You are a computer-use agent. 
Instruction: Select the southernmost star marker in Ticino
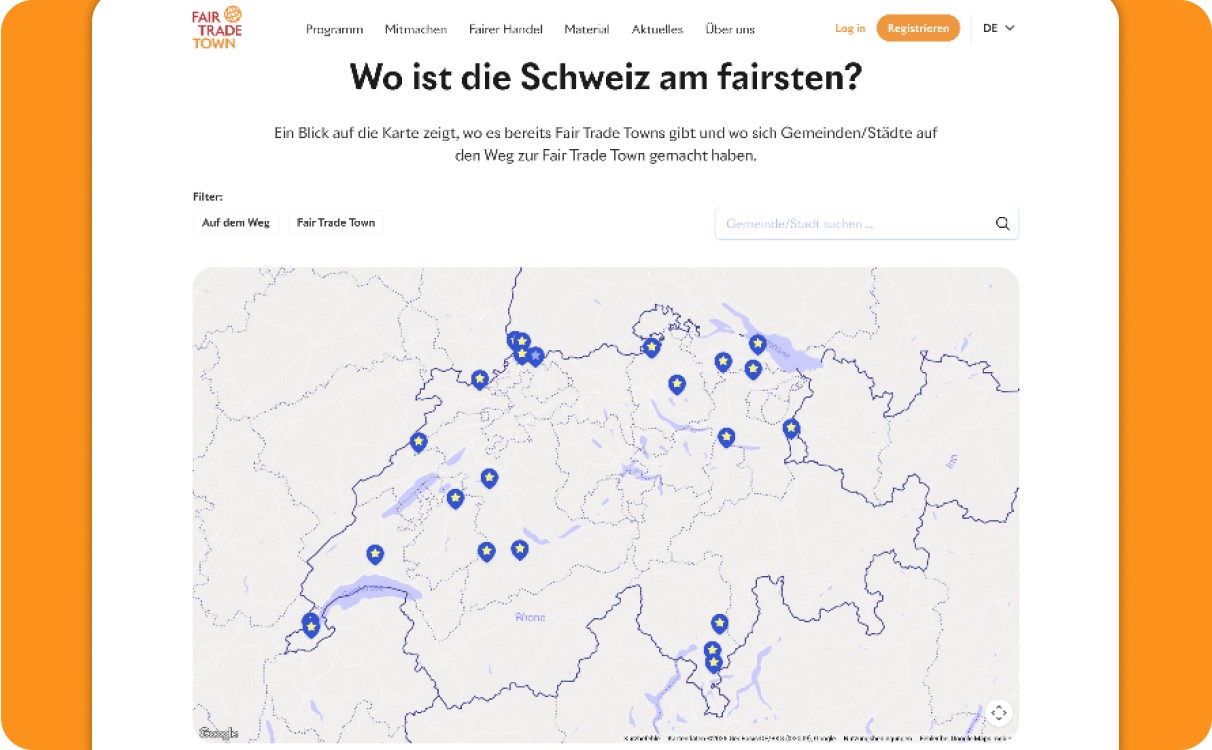pos(713,662)
